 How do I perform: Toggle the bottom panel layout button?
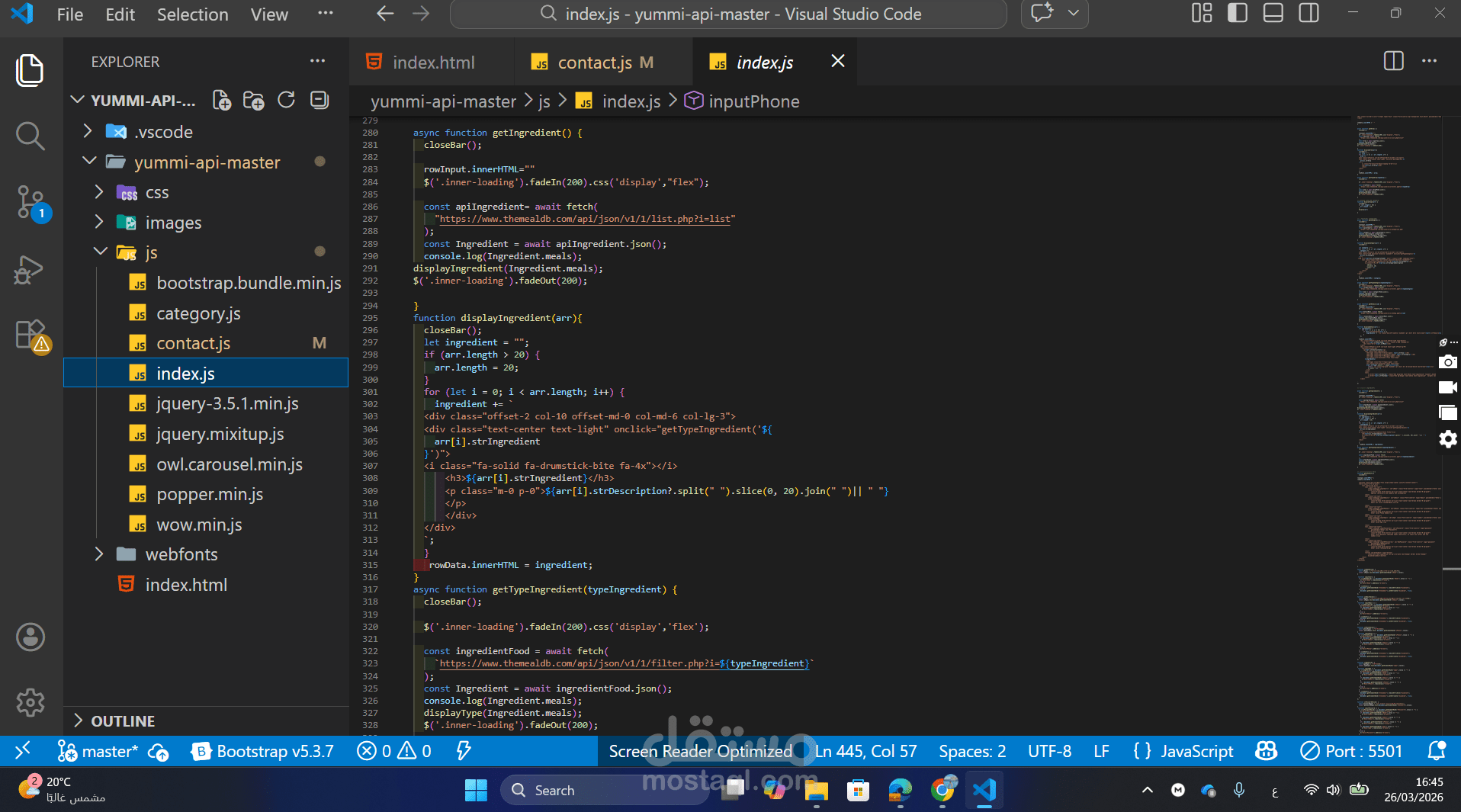coord(1273,14)
